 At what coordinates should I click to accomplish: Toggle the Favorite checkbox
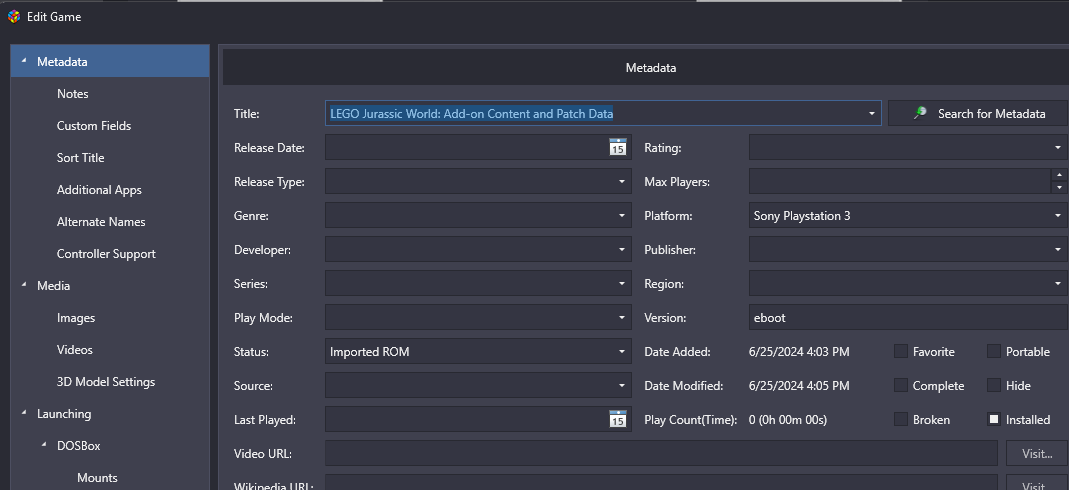tap(901, 352)
